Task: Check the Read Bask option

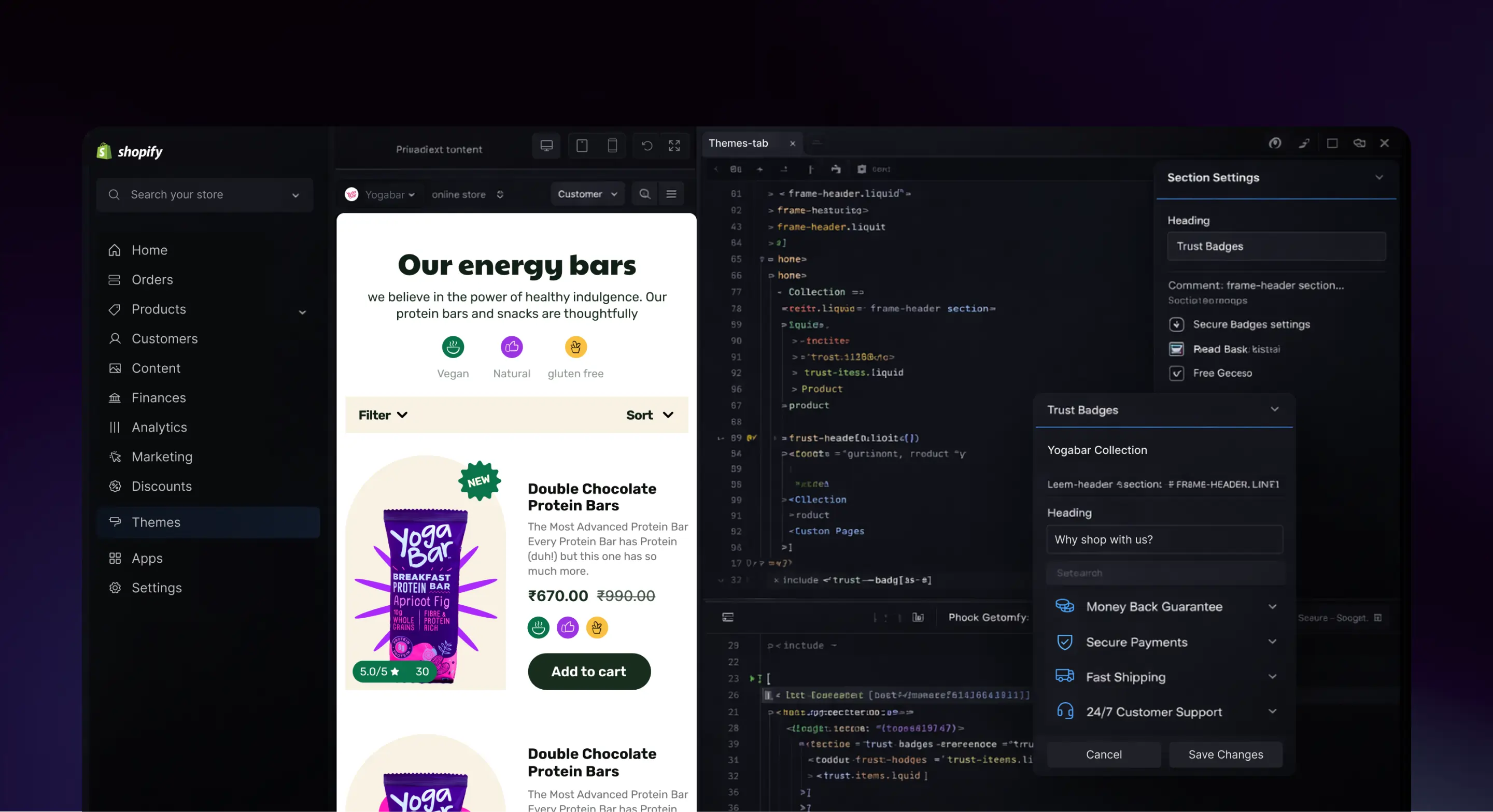Action: pyautogui.click(x=1177, y=349)
